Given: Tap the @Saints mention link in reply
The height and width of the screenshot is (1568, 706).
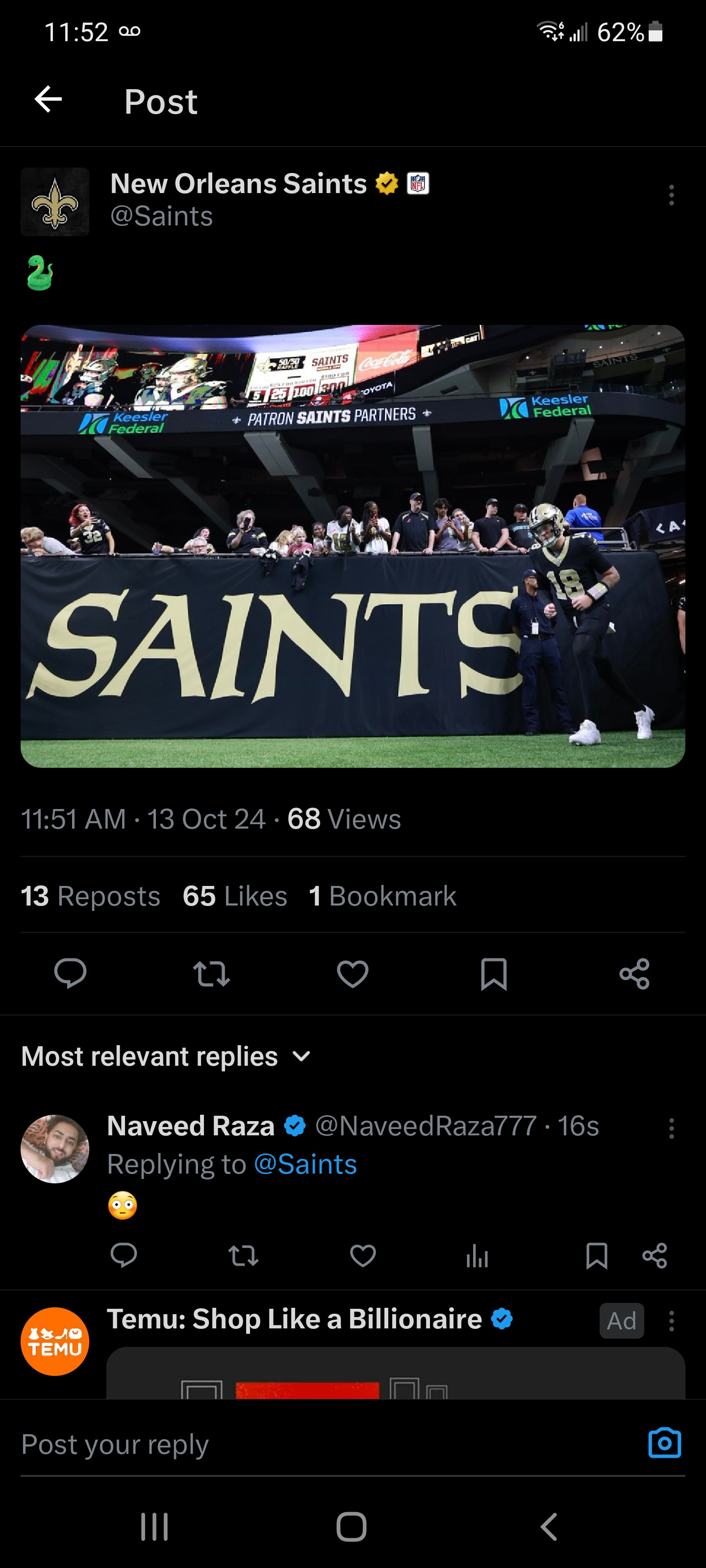Looking at the screenshot, I should point(305,1164).
